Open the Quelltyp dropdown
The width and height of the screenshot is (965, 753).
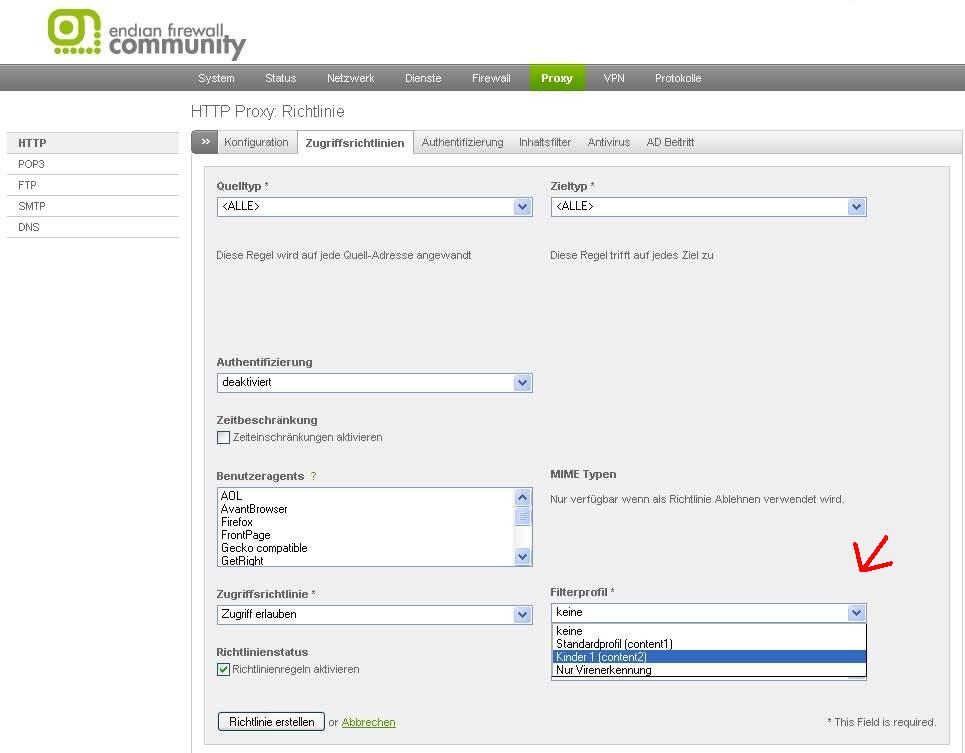coord(374,207)
